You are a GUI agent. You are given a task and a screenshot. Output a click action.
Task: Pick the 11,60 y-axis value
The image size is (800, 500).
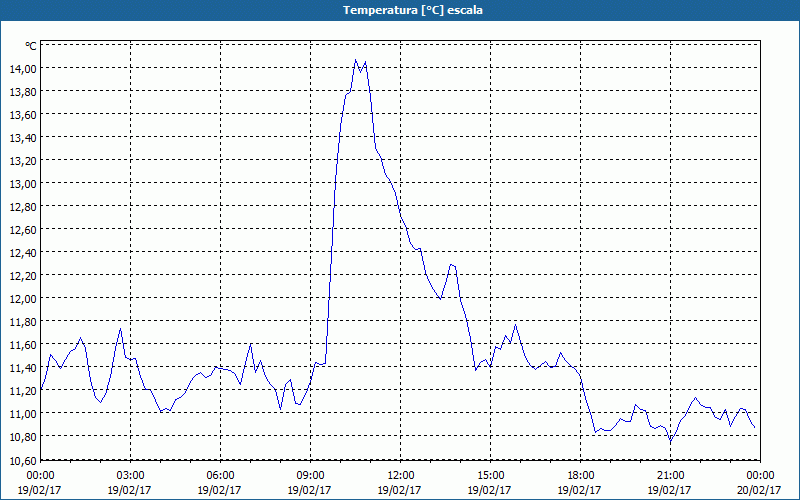[22, 345]
